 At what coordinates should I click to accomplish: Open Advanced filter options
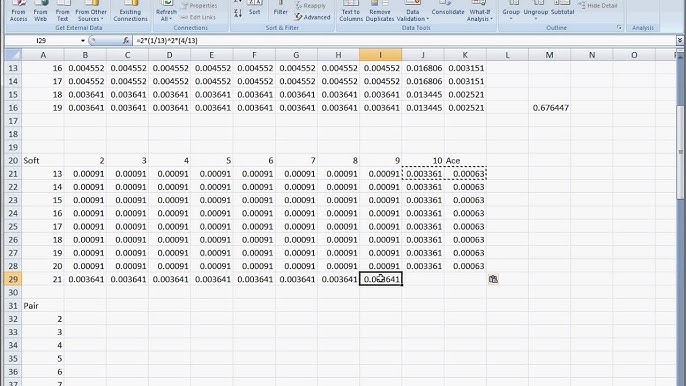[312, 17]
